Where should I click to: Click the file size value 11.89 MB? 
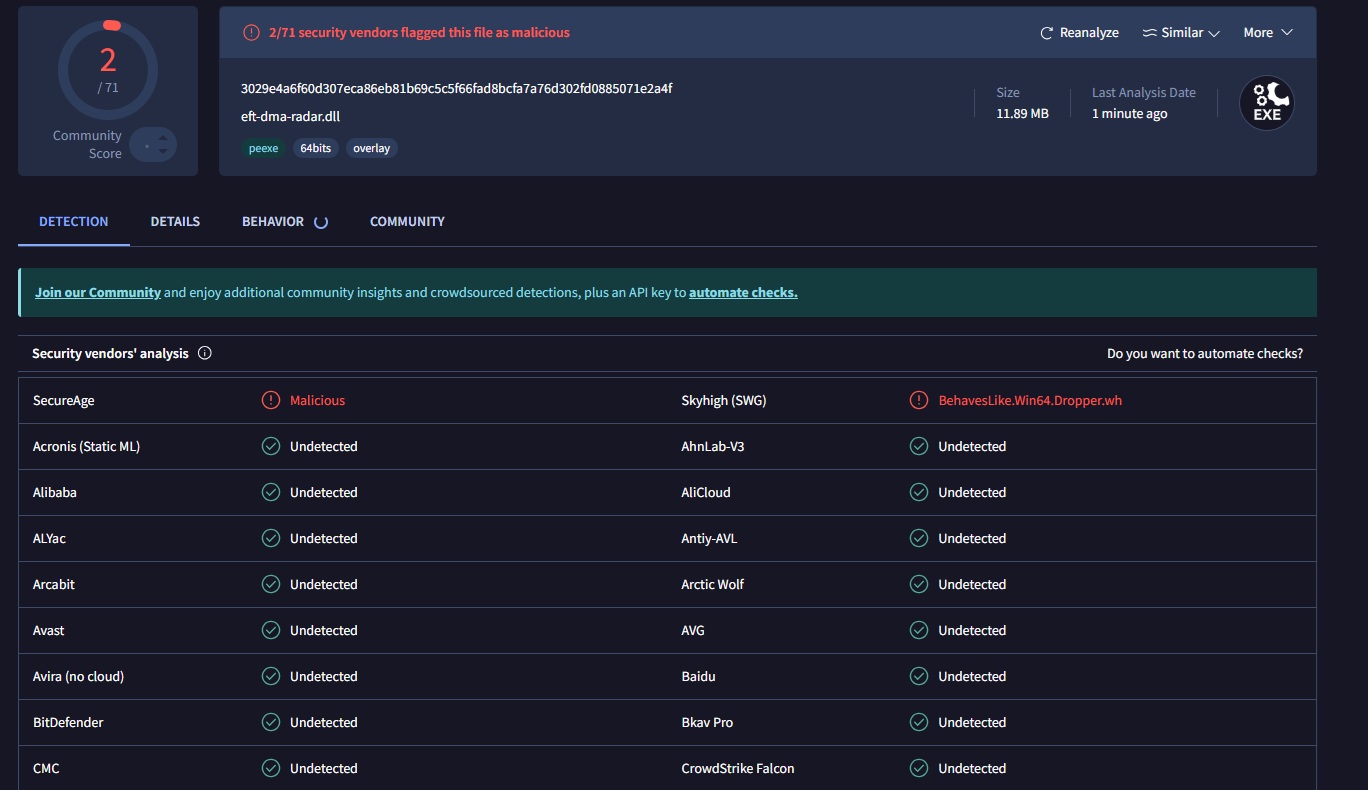click(x=1022, y=114)
